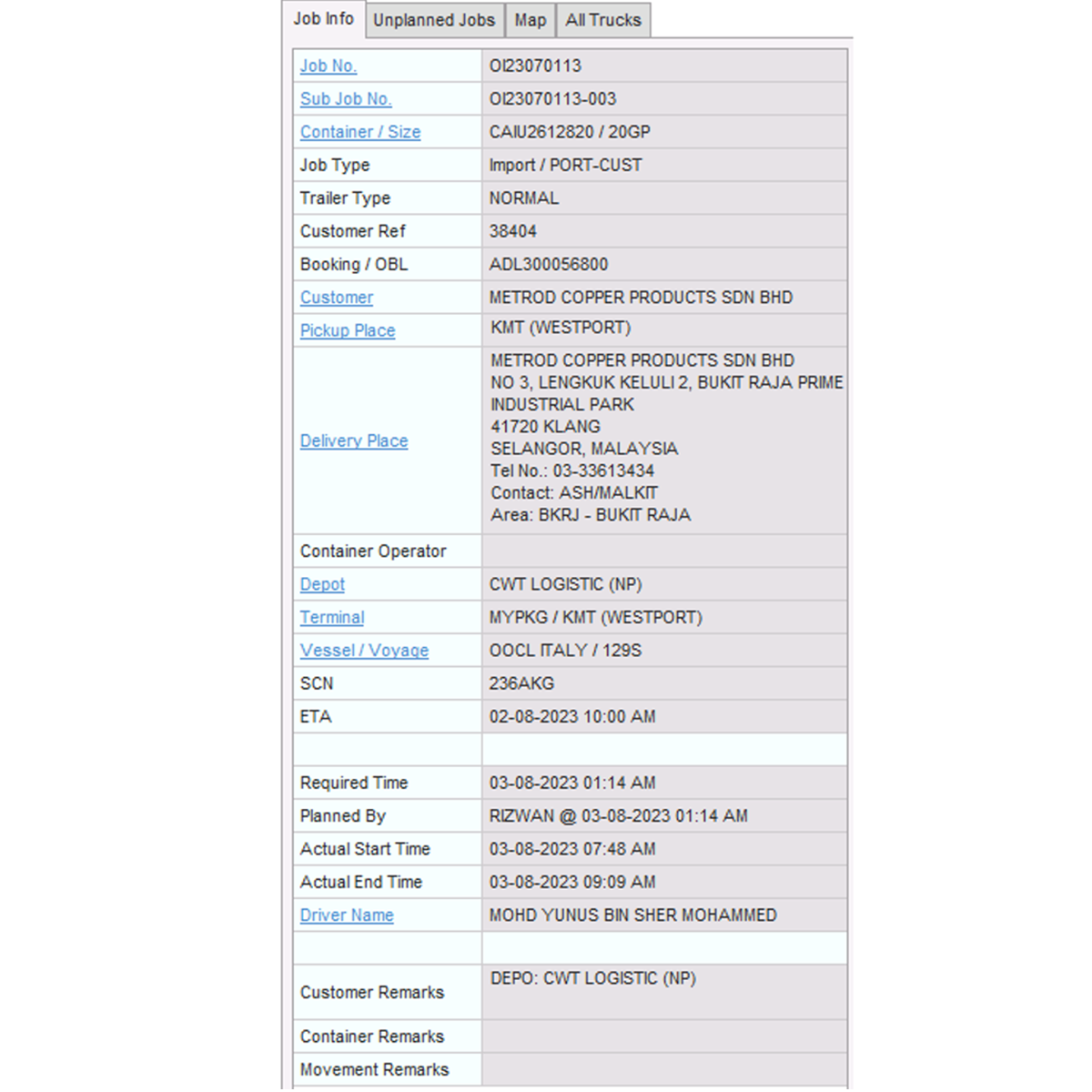The height and width of the screenshot is (1092, 1092).
Task: Select required time 03-08-2023 01:14 AM
Action: coord(572,783)
